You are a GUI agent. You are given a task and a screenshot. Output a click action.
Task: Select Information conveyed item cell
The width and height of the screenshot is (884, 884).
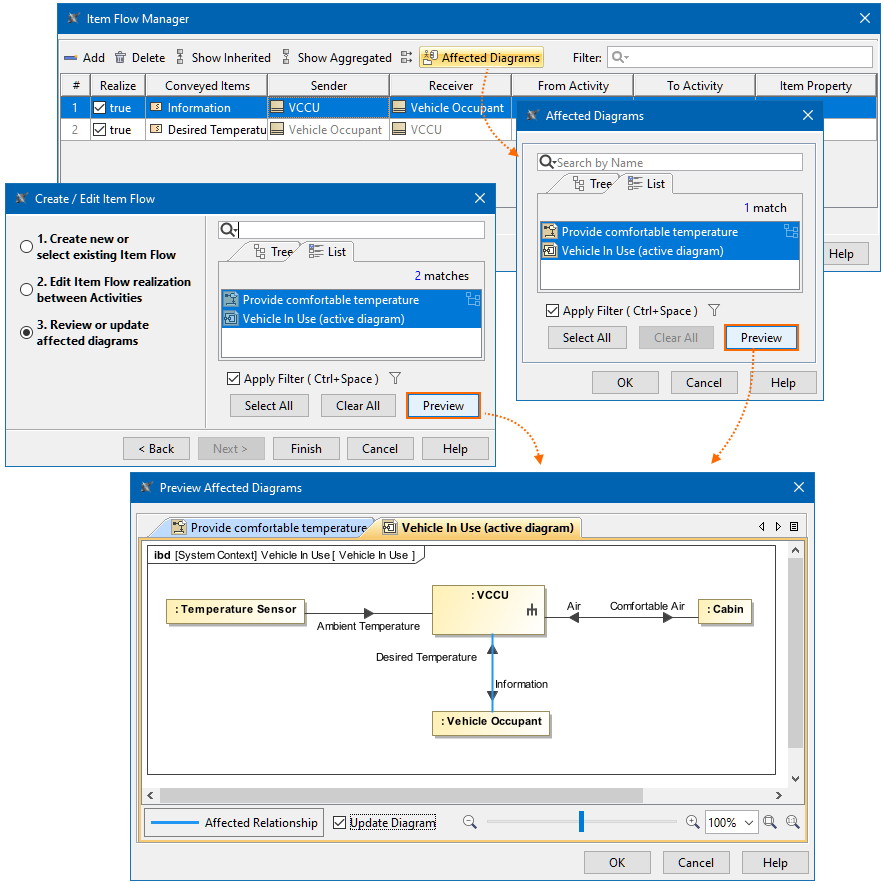pos(206,108)
